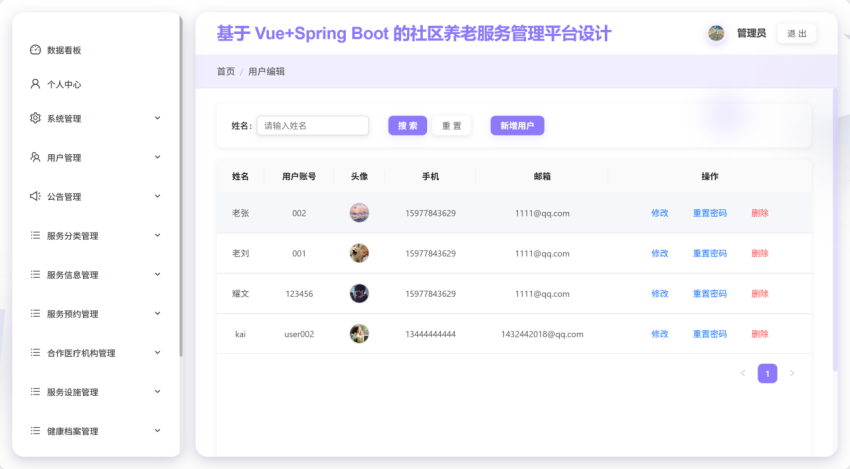Expand the 服务预约管理 chevron
Image resolution: width=850 pixels, height=469 pixels.
tap(157, 313)
